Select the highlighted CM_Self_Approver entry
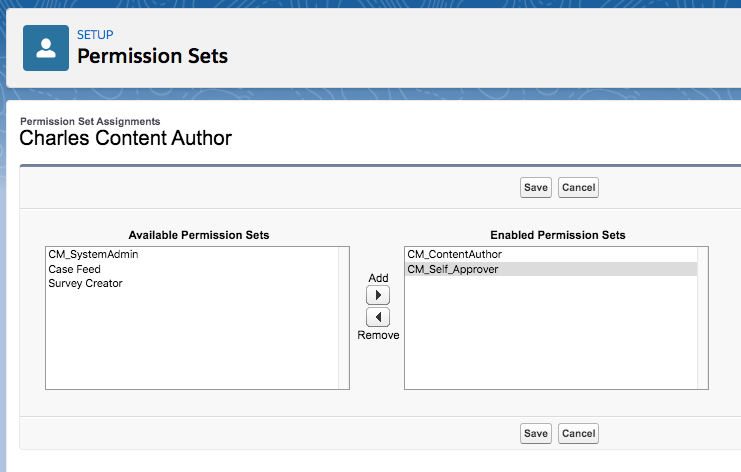Viewport: 741px width, 472px height. (x=453, y=269)
